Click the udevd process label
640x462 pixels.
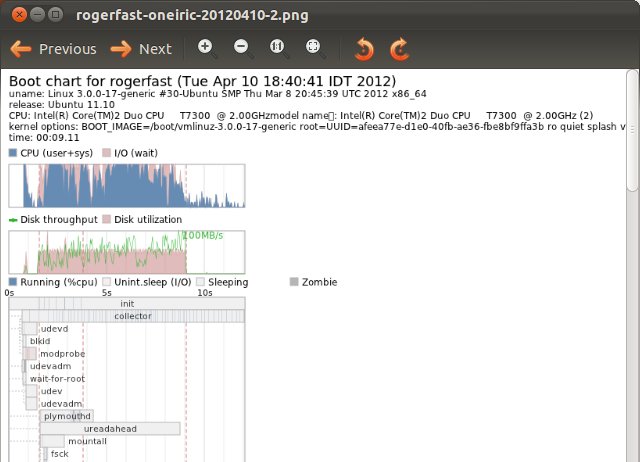[x=55, y=329]
